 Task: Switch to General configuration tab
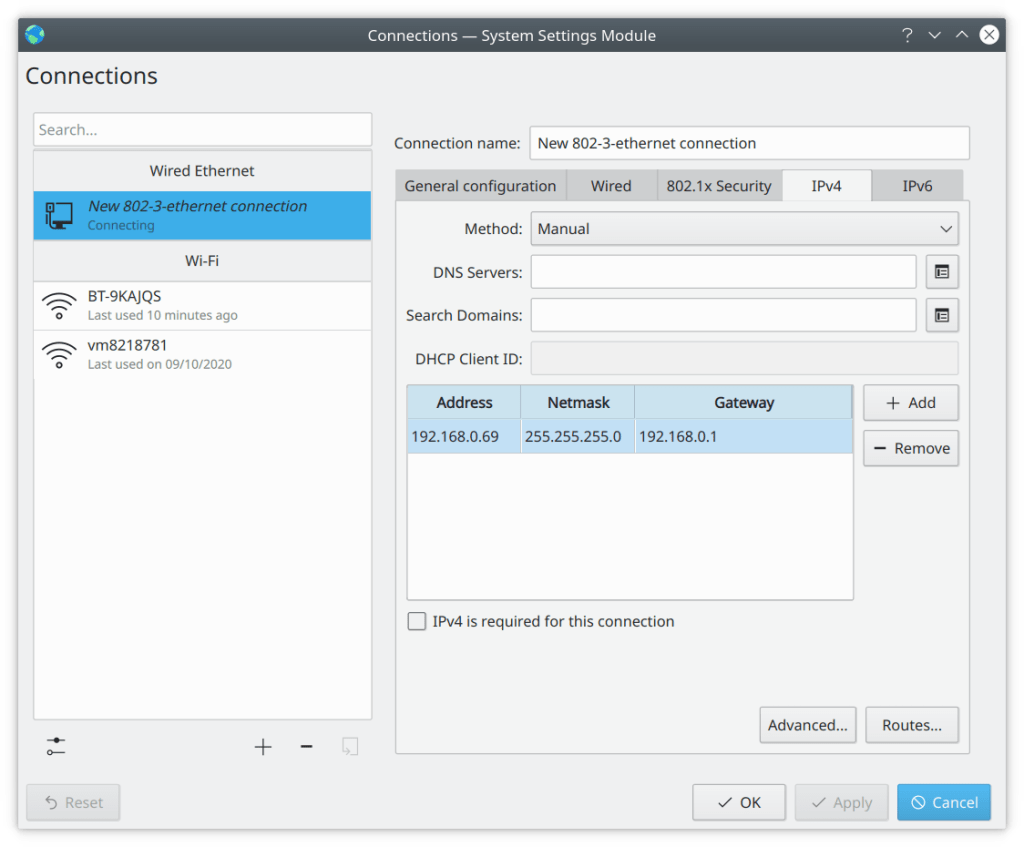(480, 186)
